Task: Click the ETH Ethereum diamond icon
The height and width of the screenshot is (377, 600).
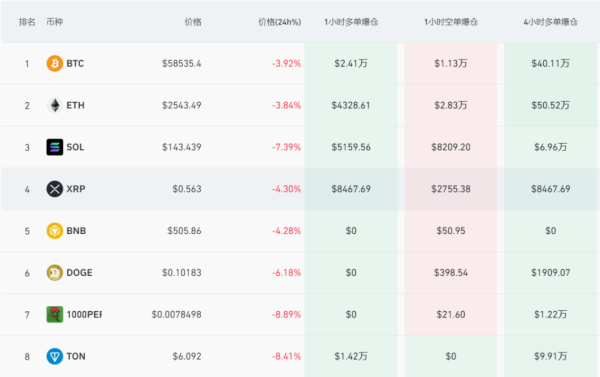Action: click(x=55, y=105)
